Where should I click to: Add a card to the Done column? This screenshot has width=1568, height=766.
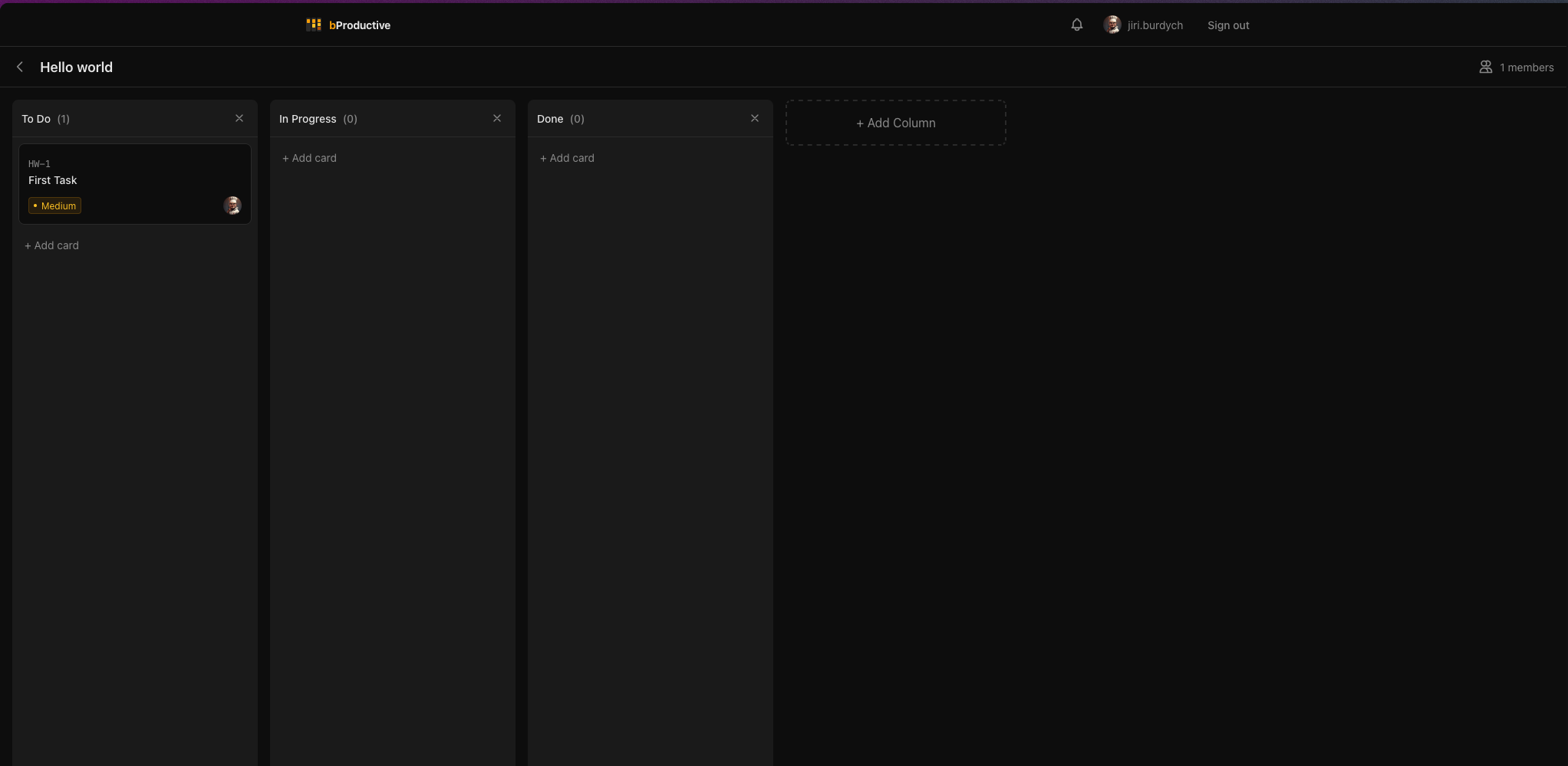(567, 158)
